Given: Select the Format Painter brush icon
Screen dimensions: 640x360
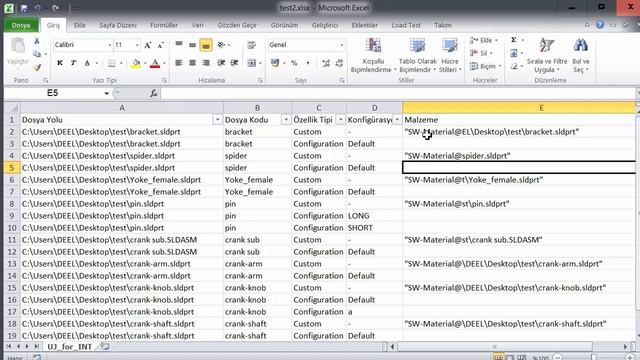Looking at the screenshot, I should click(x=37, y=67).
